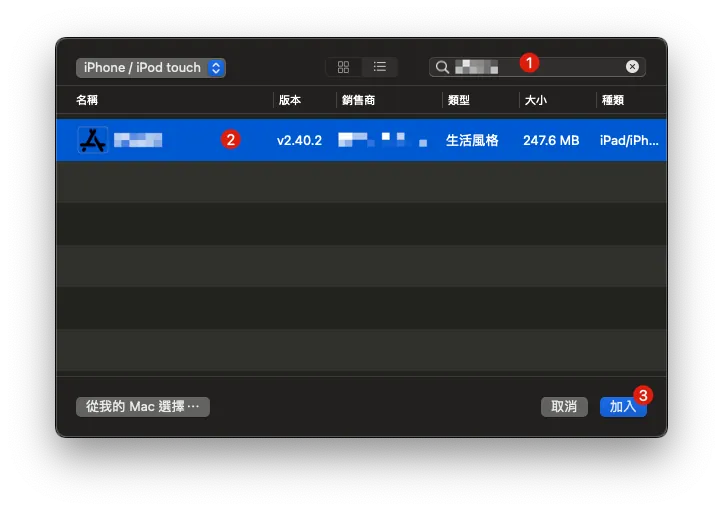The width and height of the screenshot is (723, 511).
Task: Sort by 種類 column header
Action: (x=611, y=101)
